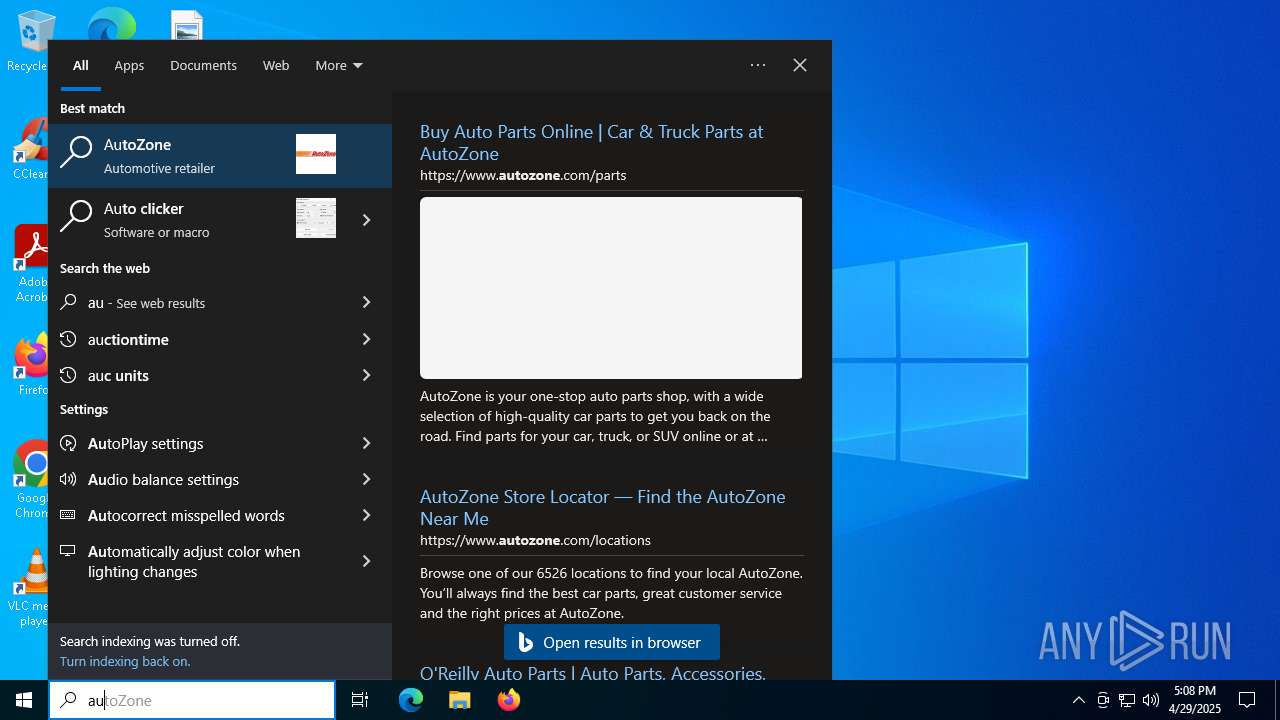Open search options ellipsis menu
The image size is (1280, 720).
point(758,65)
